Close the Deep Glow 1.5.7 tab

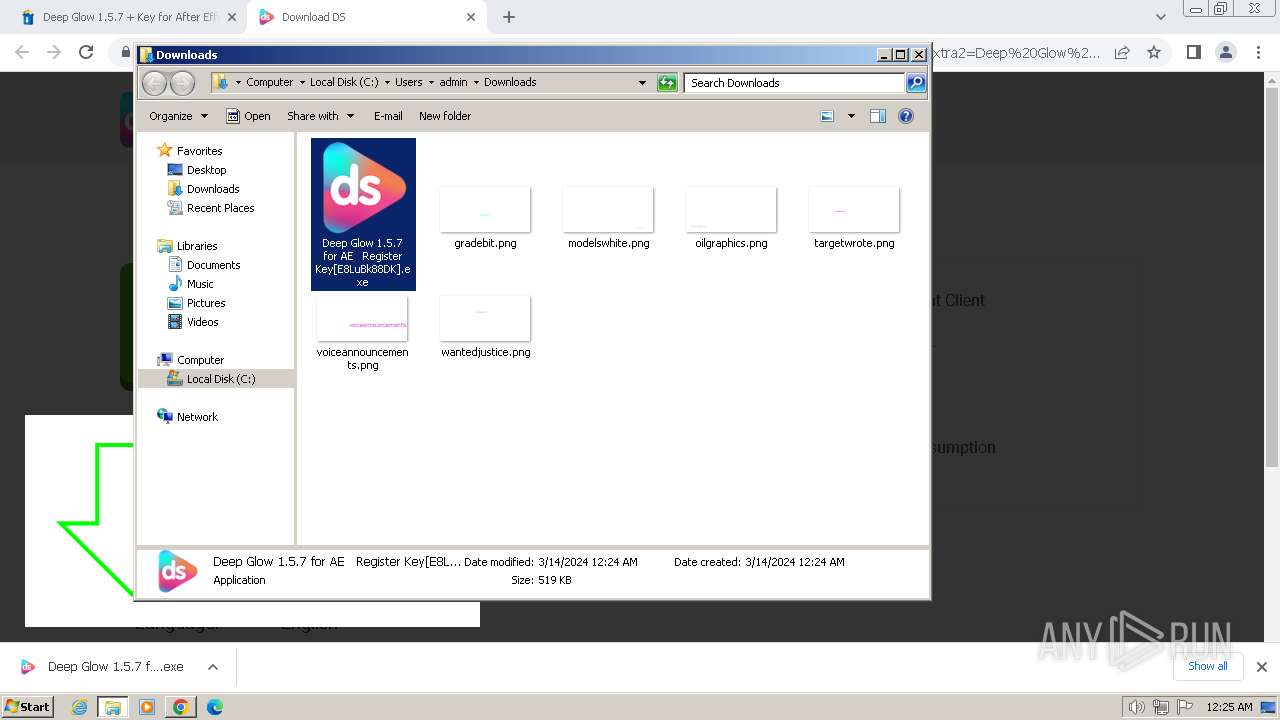232,17
